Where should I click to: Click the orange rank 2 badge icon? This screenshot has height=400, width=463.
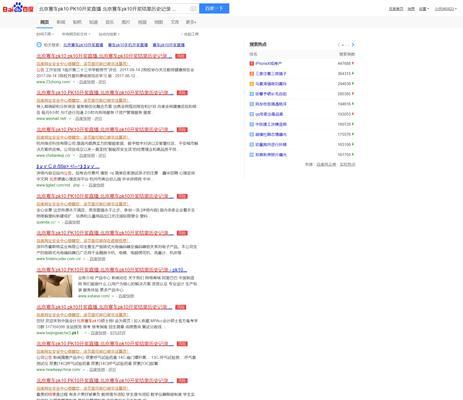(252, 74)
